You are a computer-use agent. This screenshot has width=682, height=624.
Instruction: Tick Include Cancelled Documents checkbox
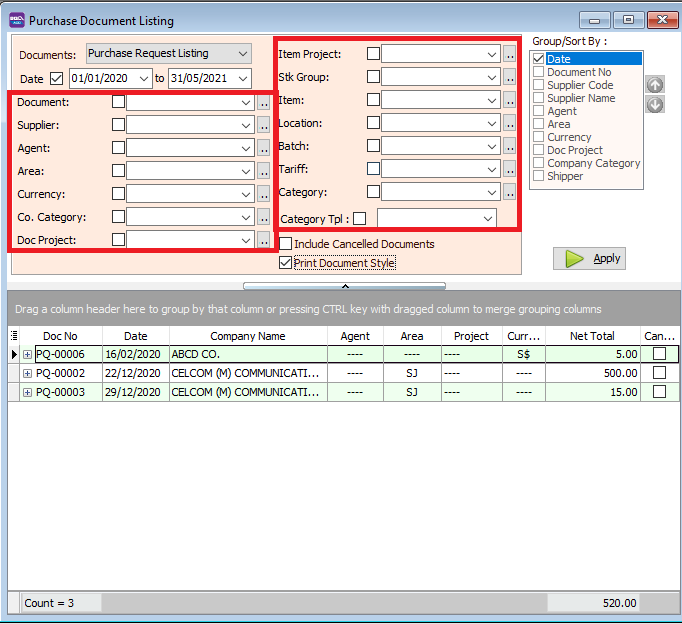click(x=285, y=244)
